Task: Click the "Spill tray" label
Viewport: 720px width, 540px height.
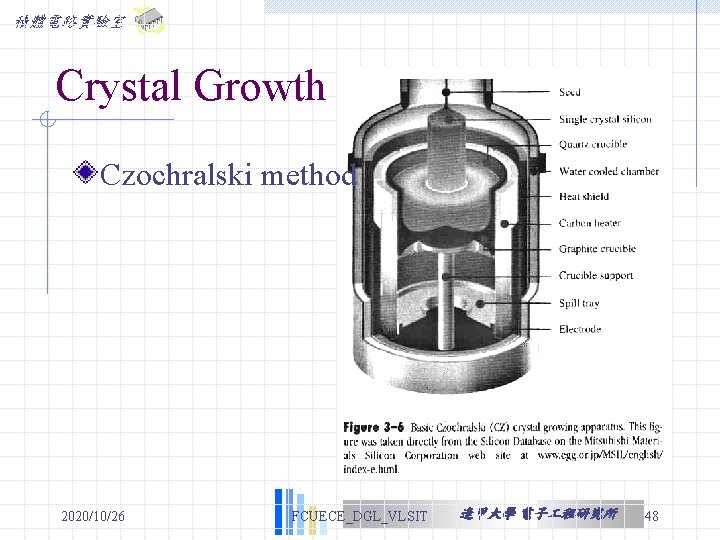Action: pos(579,303)
